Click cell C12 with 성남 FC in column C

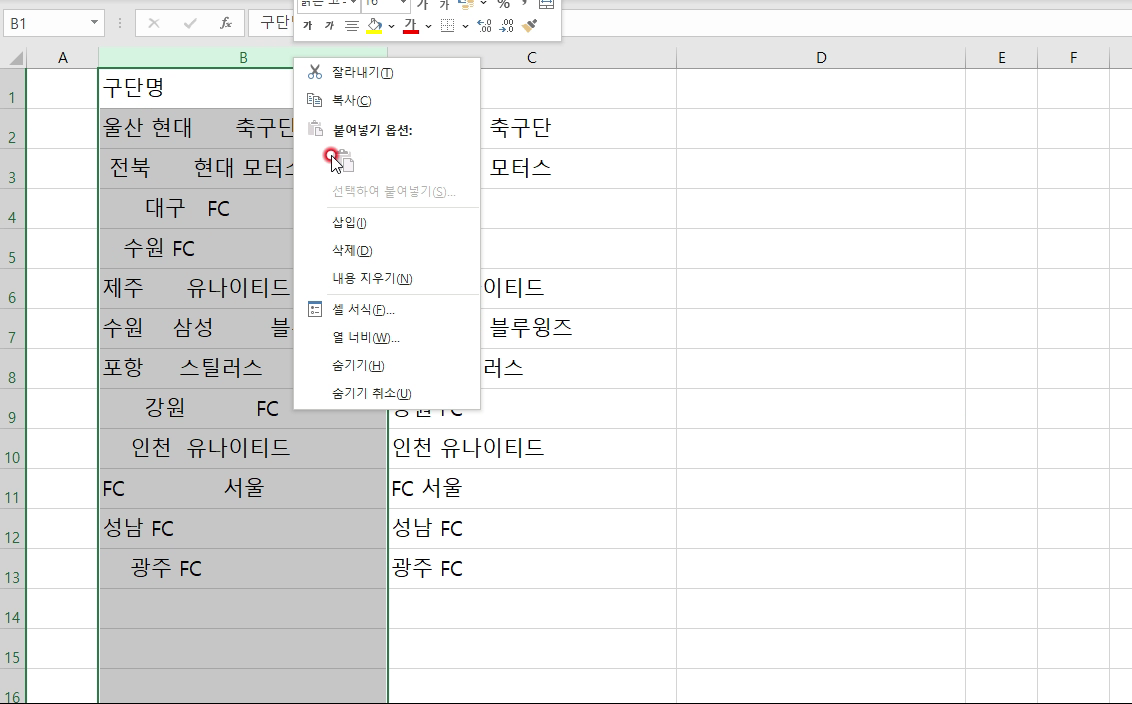[532, 529]
